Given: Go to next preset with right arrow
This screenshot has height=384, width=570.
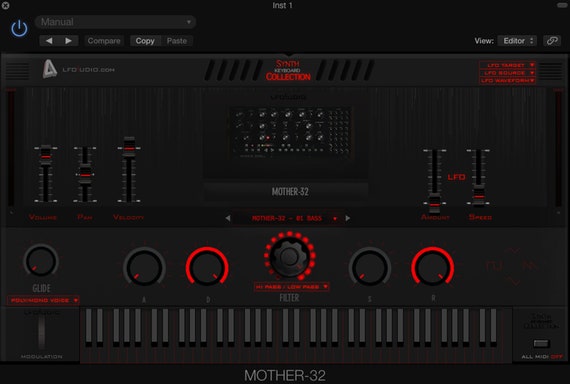Looking at the screenshot, I should pyautogui.click(x=68, y=41).
